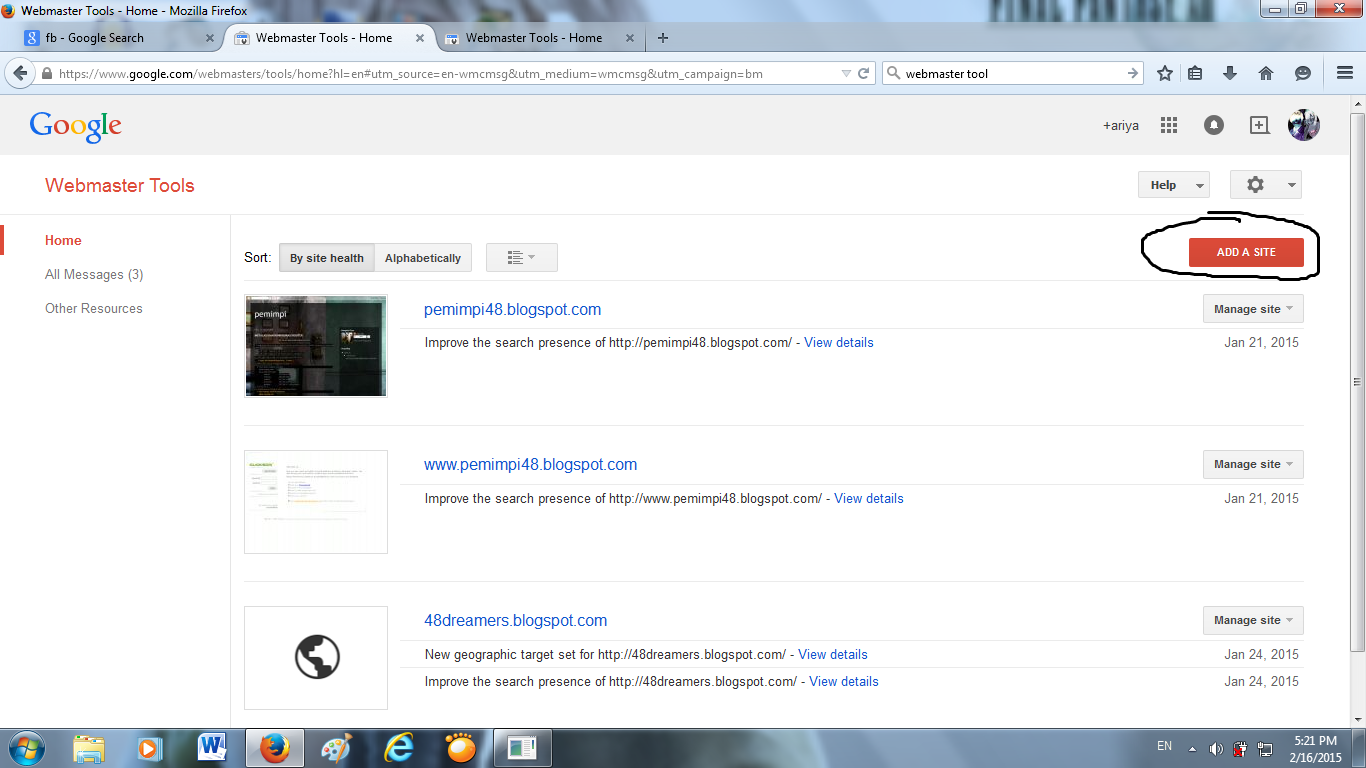The width and height of the screenshot is (1366, 768).
Task: Click the Firefox taskbar icon
Action: coord(274,748)
